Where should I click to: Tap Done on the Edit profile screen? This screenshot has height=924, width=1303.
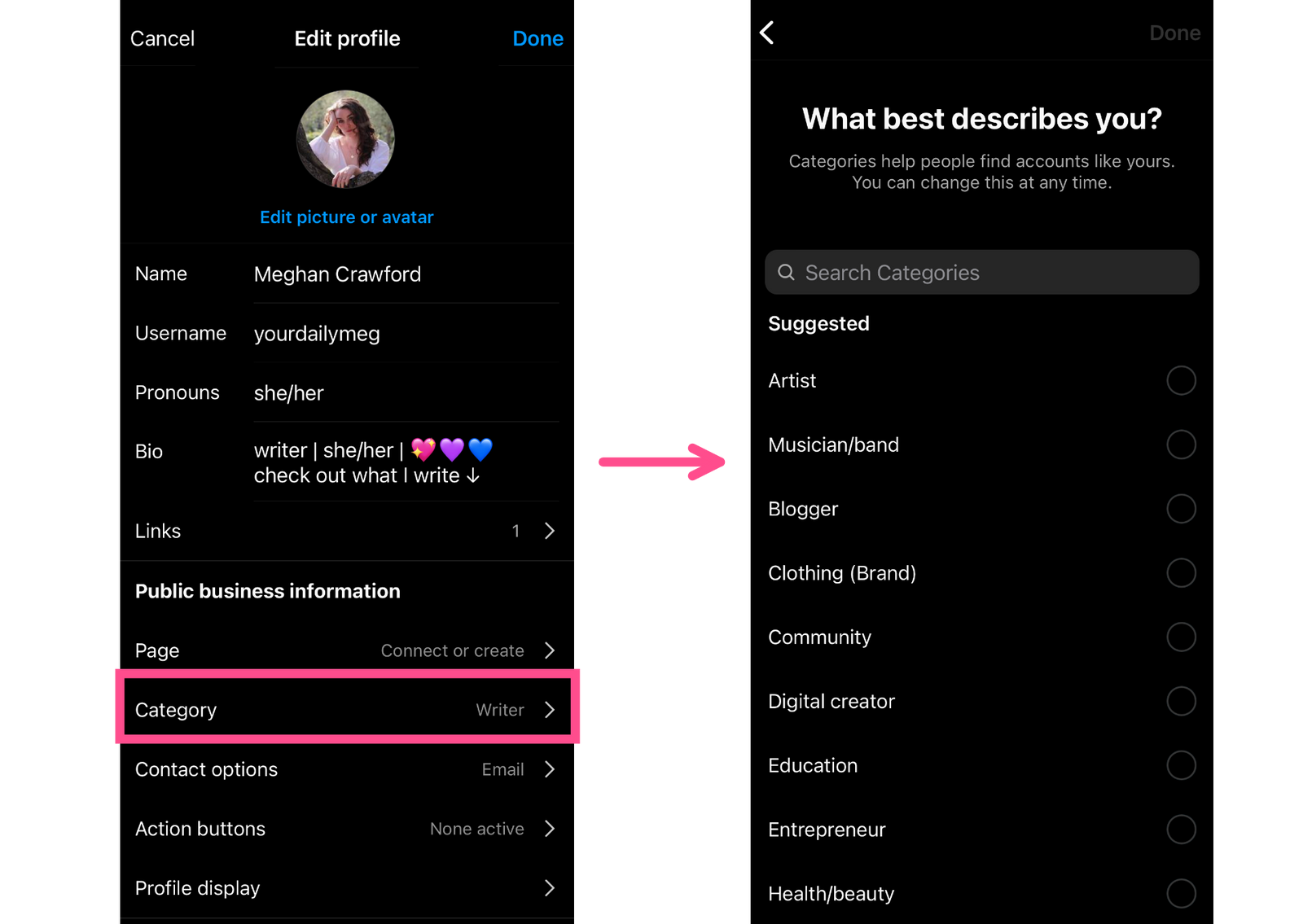click(537, 38)
